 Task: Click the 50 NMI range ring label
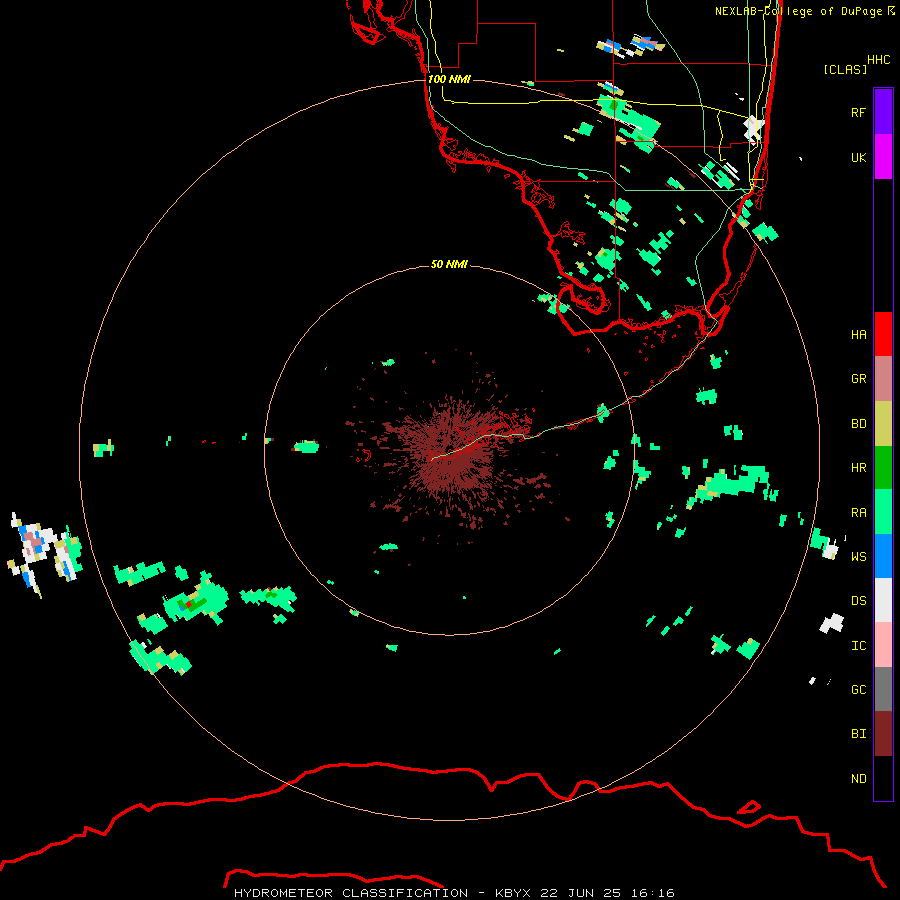[x=449, y=264]
